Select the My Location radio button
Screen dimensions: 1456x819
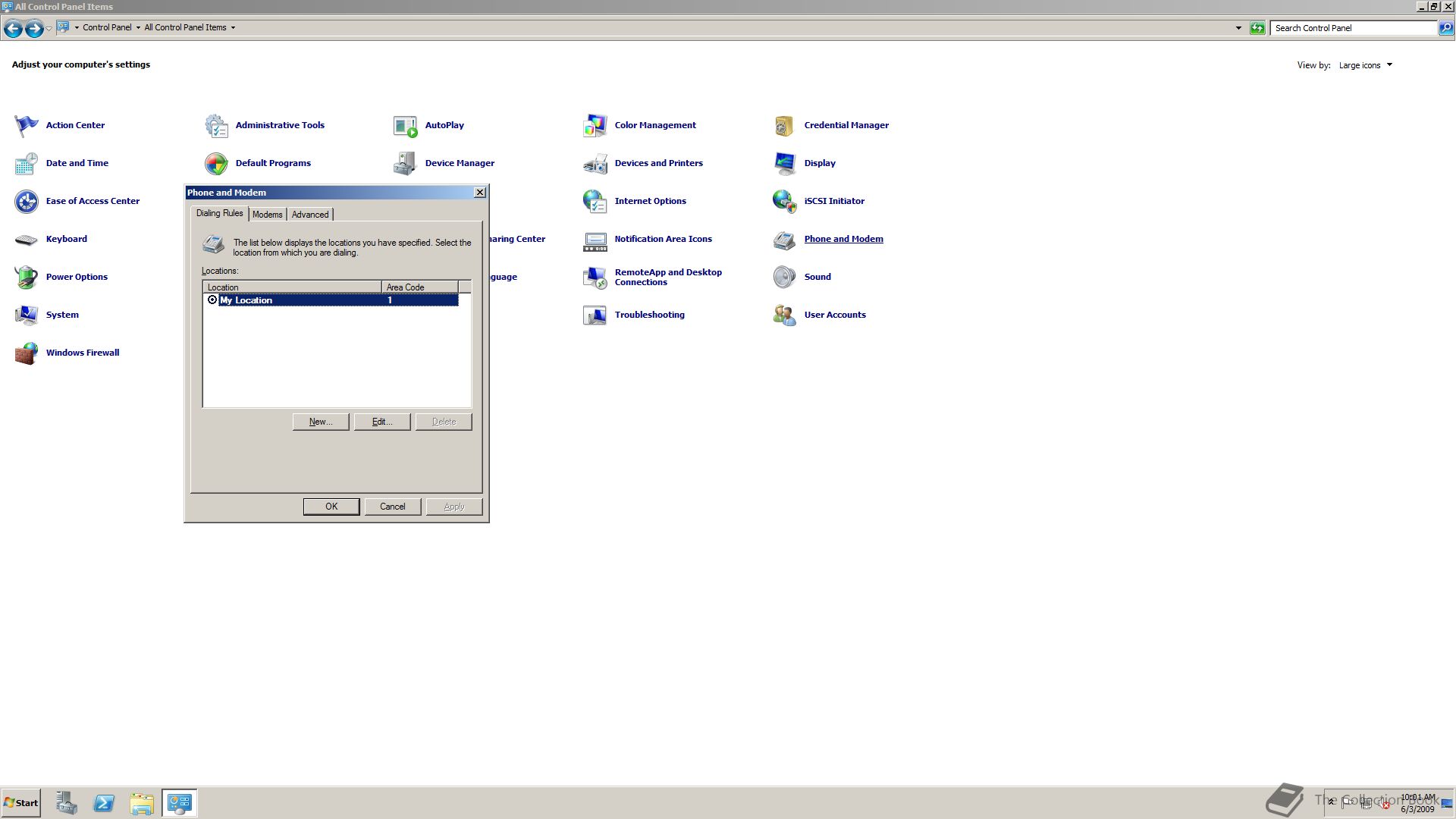tap(212, 300)
